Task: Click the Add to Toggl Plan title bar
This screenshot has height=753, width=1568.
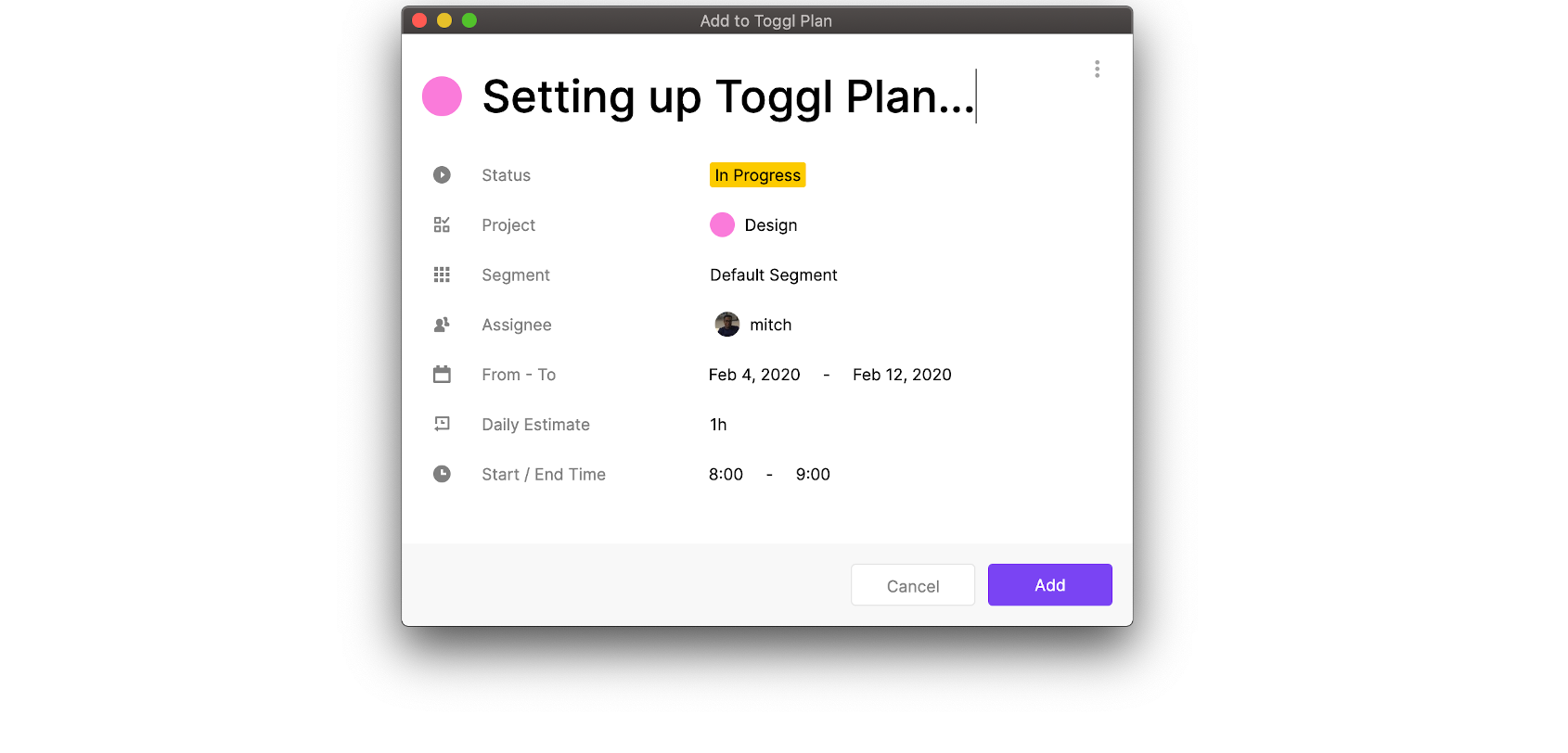Action: (x=766, y=19)
